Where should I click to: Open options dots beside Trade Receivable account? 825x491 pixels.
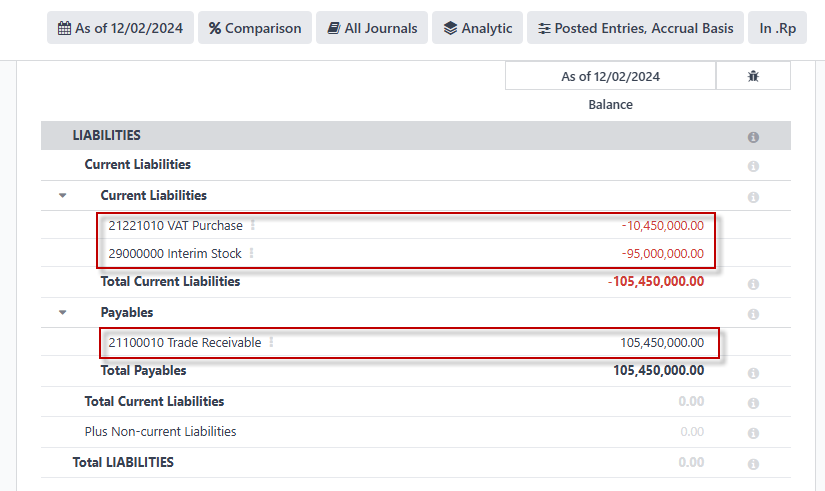click(271, 343)
